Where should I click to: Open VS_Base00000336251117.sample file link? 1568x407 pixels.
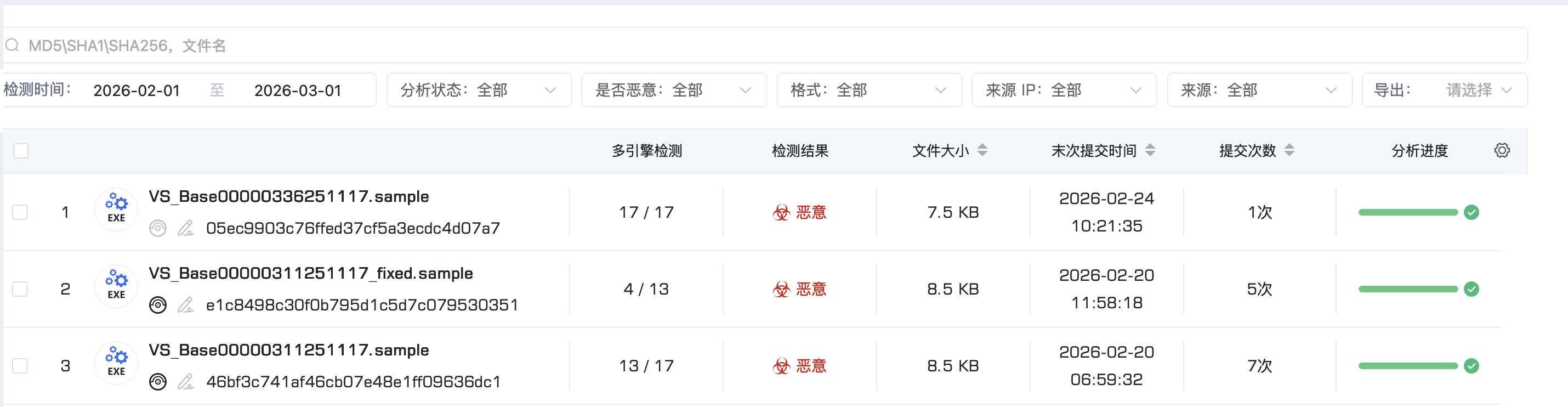(x=288, y=197)
